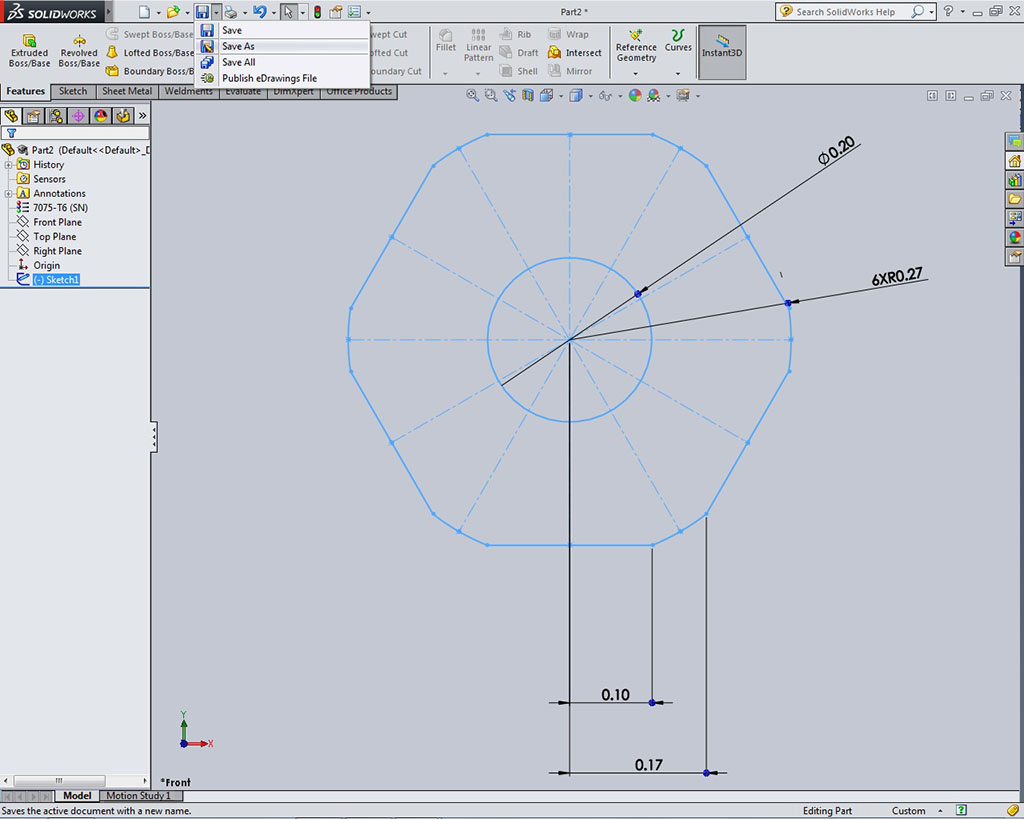Viewport: 1024px width, 819px height.
Task: Open the Reference Geometry dropdown arrow
Action: pyautogui.click(x=636, y=73)
